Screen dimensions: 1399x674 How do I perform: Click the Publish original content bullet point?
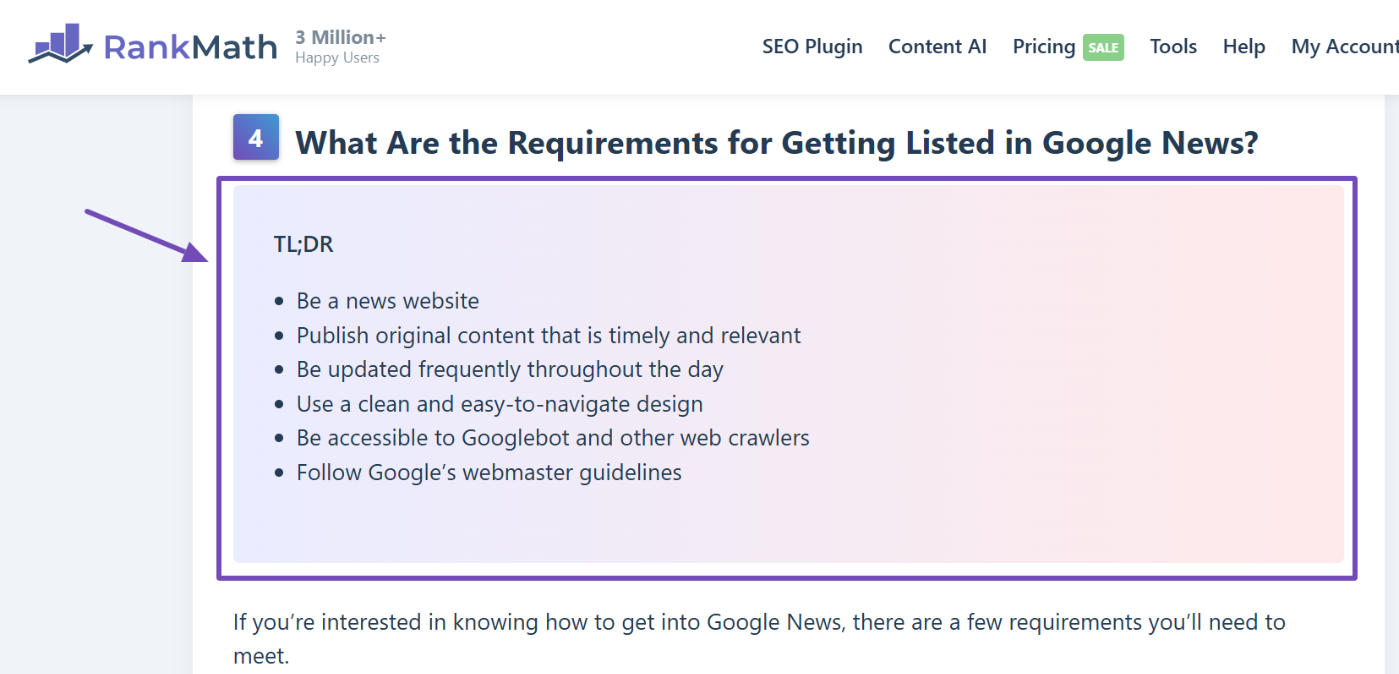point(548,335)
